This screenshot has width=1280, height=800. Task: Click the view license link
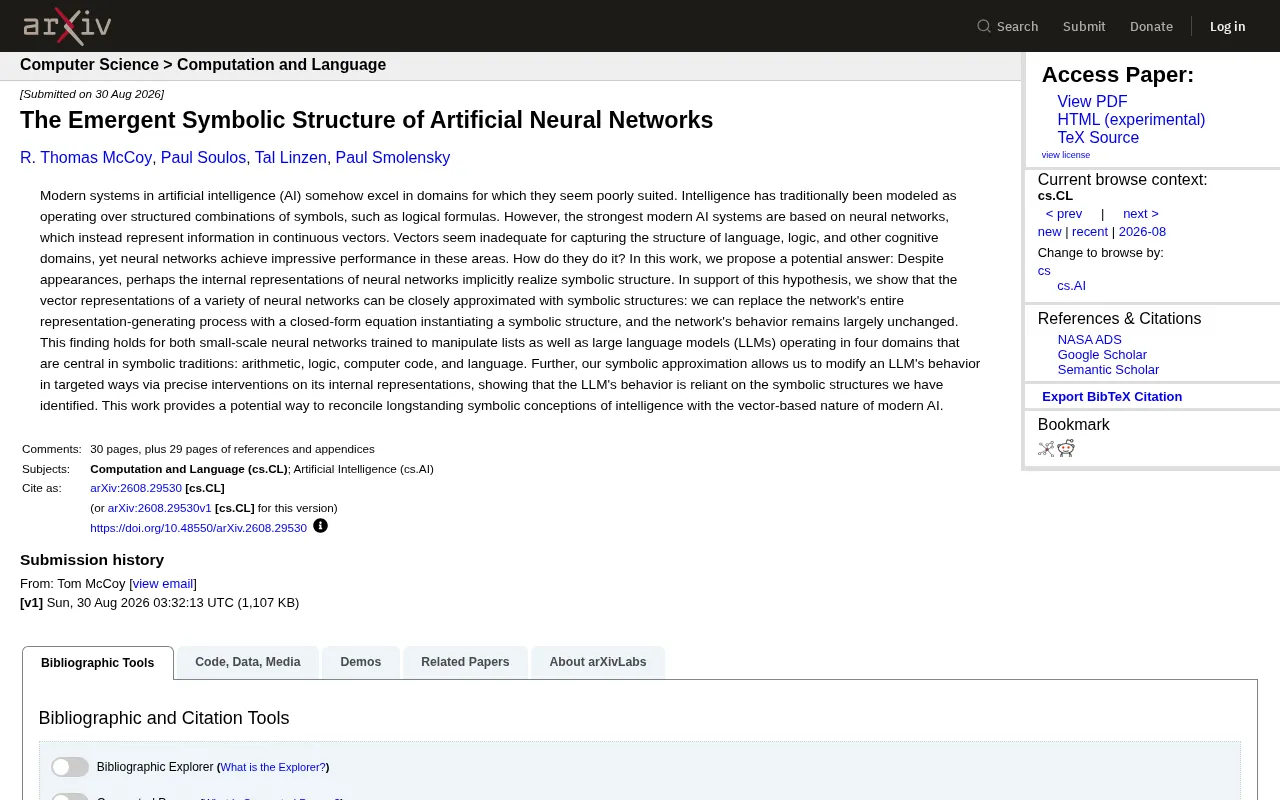pyautogui.click(x=1066, y=155)
